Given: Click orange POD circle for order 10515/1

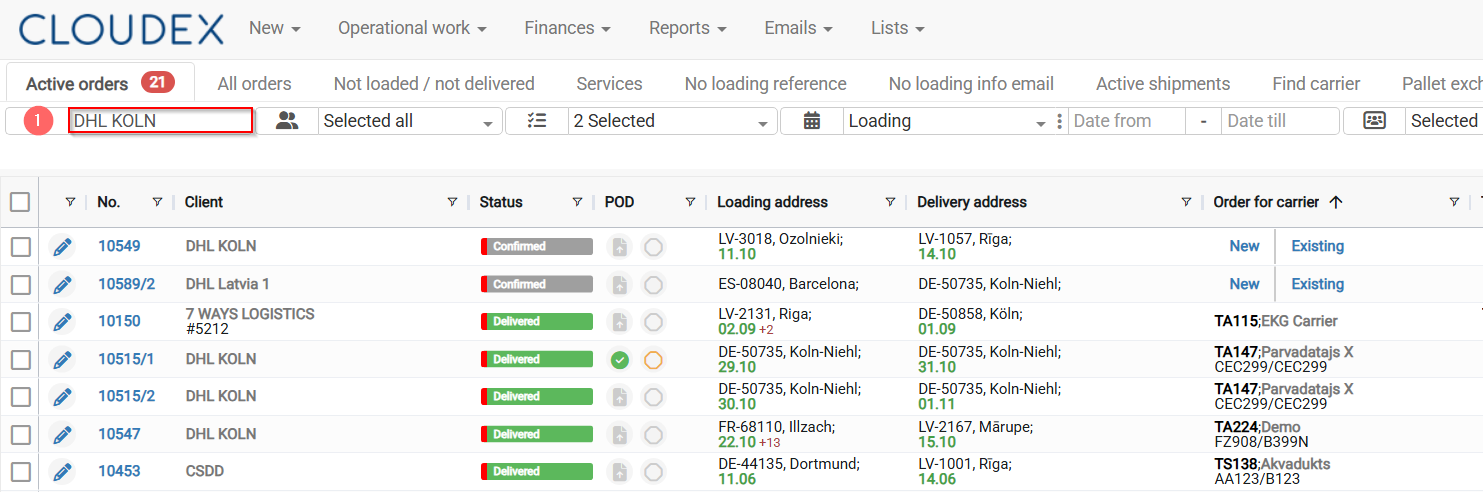Looking at the screenshot, I should click(x=653, y=360).
